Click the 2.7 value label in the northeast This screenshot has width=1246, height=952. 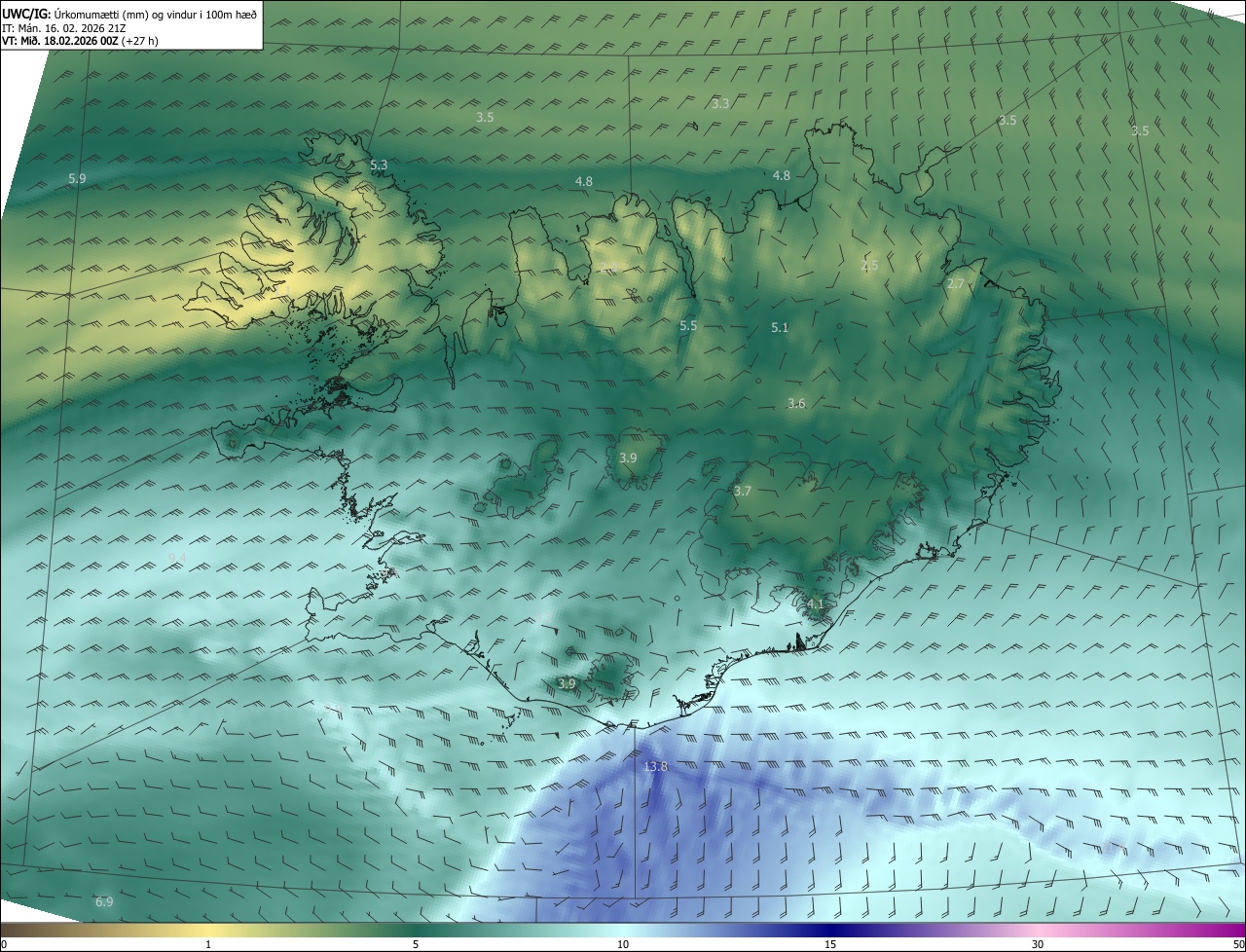[x=955, y=284]
